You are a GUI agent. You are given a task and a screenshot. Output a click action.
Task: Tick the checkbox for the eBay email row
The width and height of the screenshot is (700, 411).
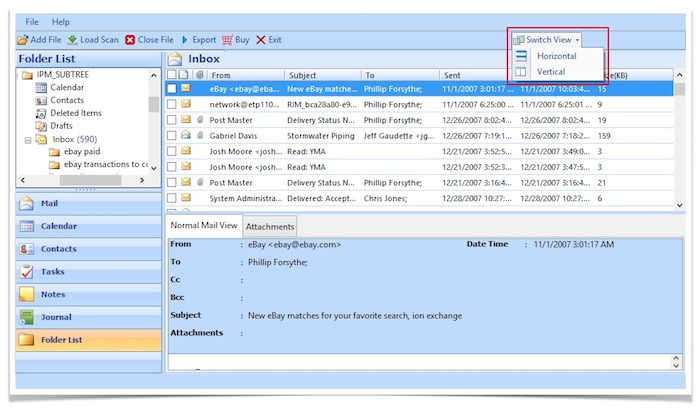coord(172,89)
